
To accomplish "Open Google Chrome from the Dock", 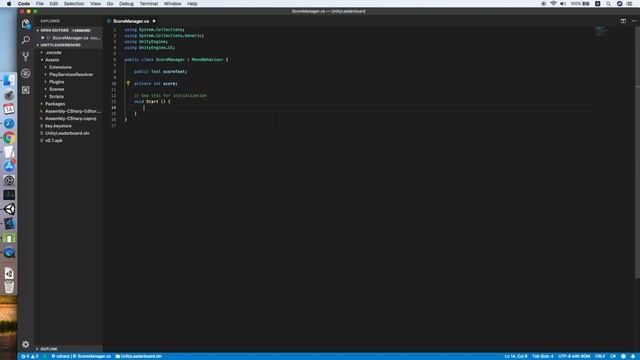I will 9,138.
